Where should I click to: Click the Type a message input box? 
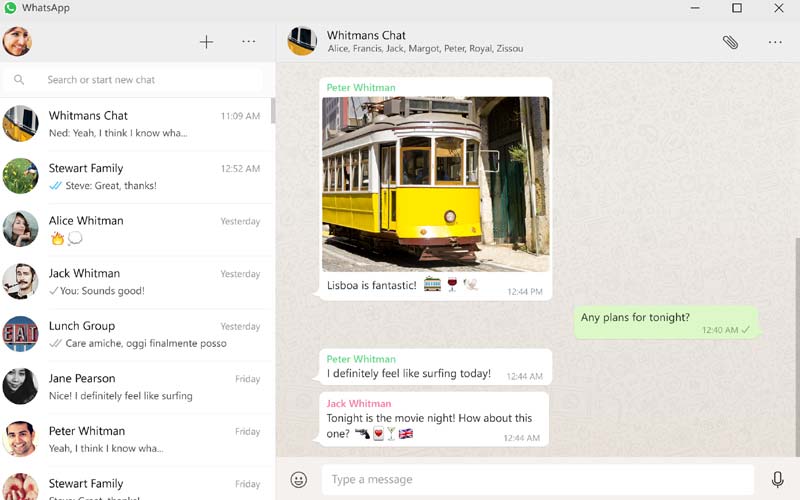(x=537, y=480)
